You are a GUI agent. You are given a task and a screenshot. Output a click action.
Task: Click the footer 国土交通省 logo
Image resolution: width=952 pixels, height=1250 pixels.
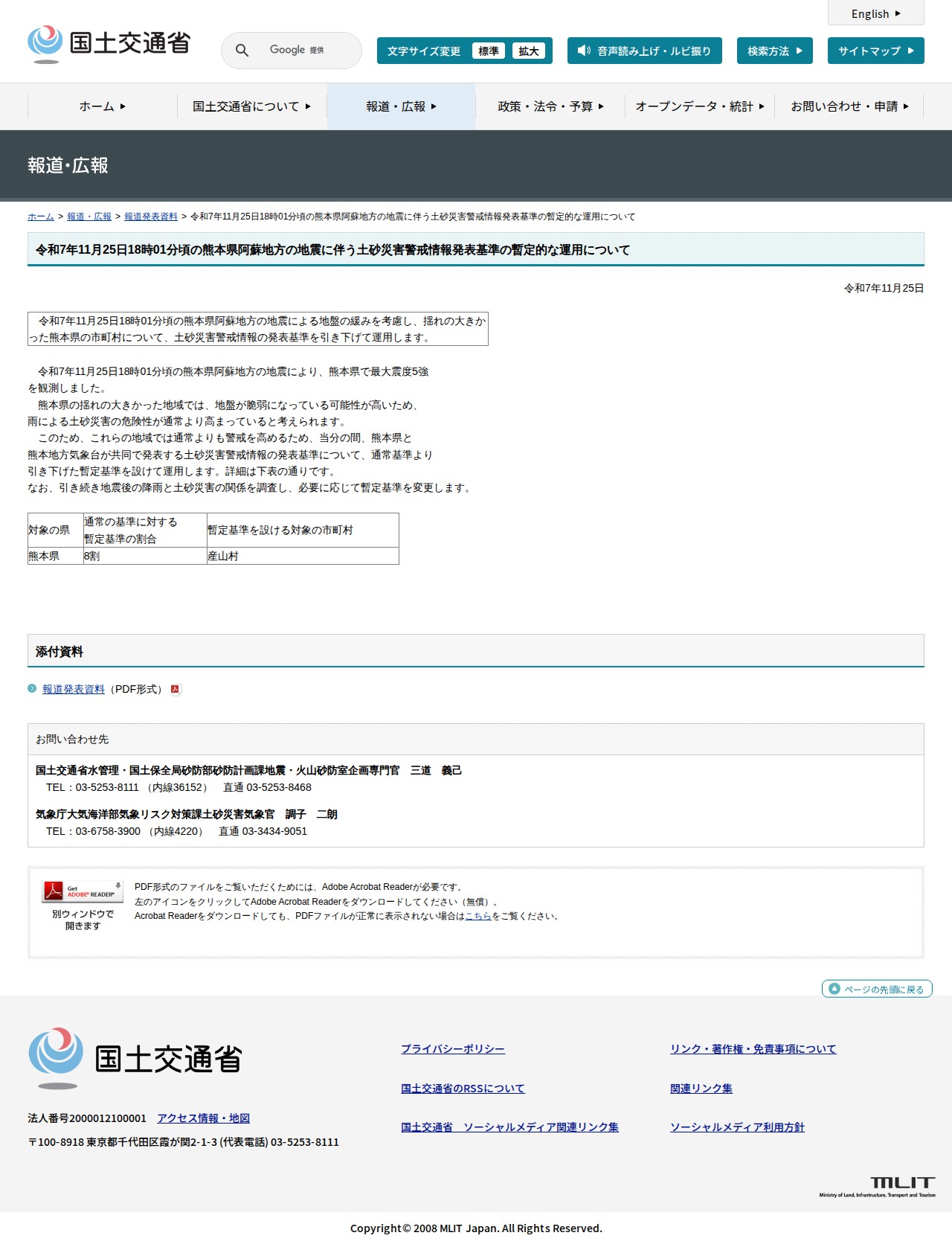click(x=135, y=1059)
